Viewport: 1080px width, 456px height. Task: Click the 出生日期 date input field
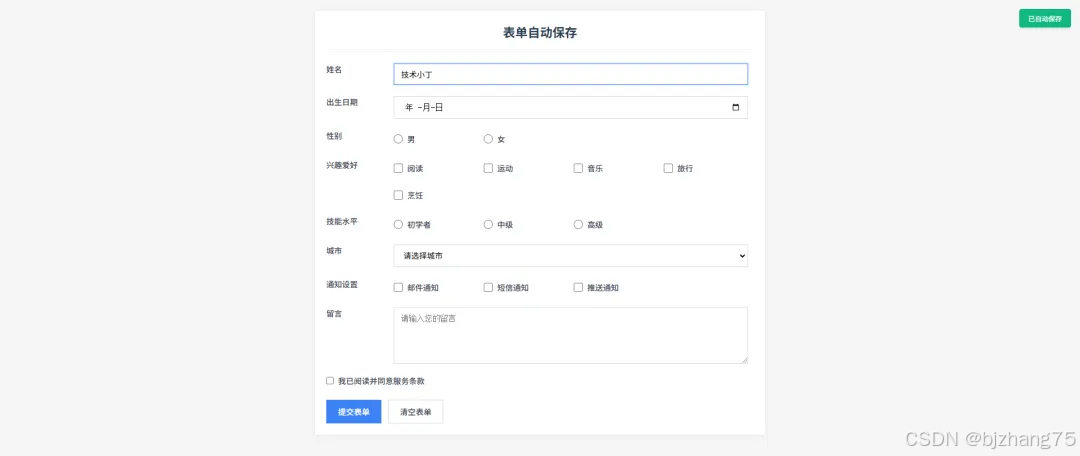click(570, 107)
